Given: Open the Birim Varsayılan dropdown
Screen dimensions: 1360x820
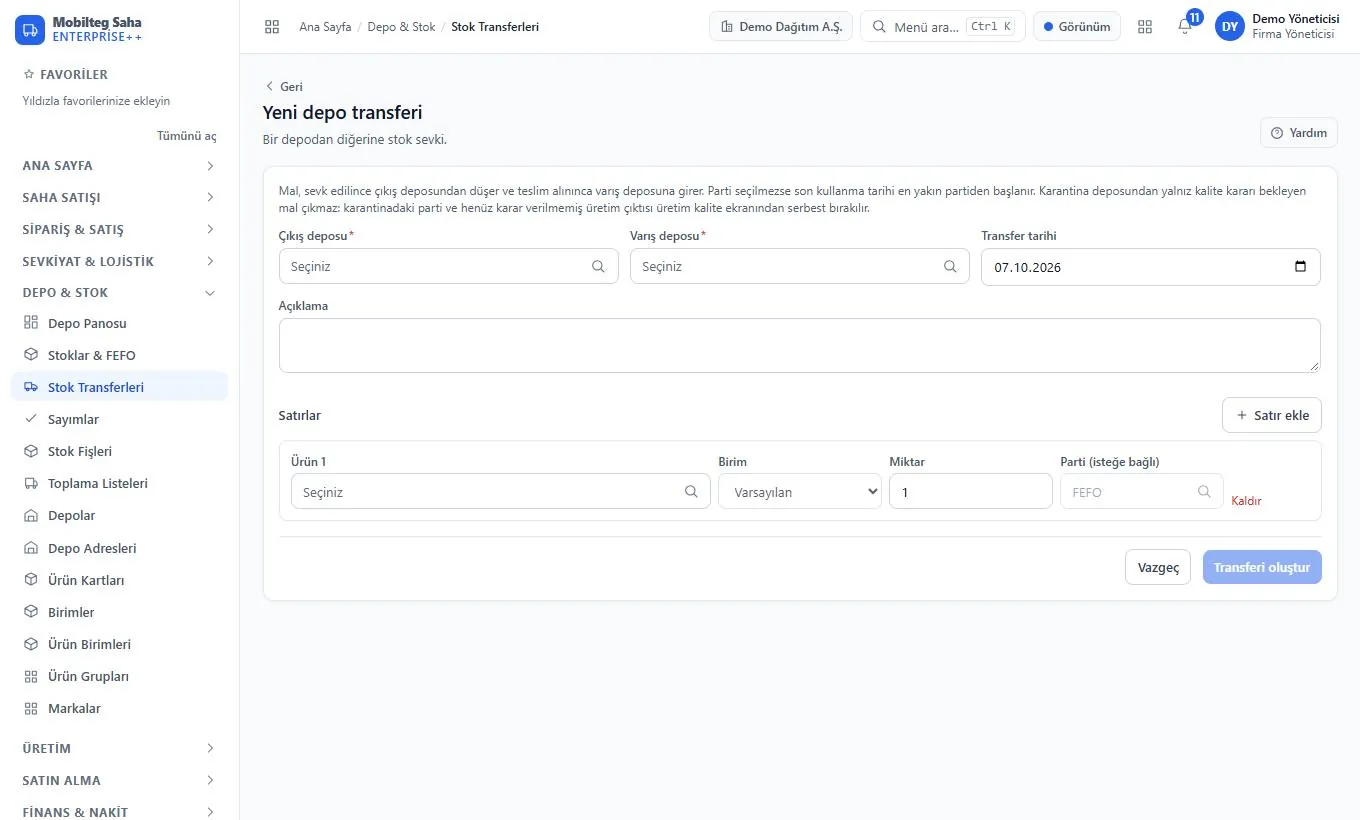Looking at the screenshot, I should [800, 492].
